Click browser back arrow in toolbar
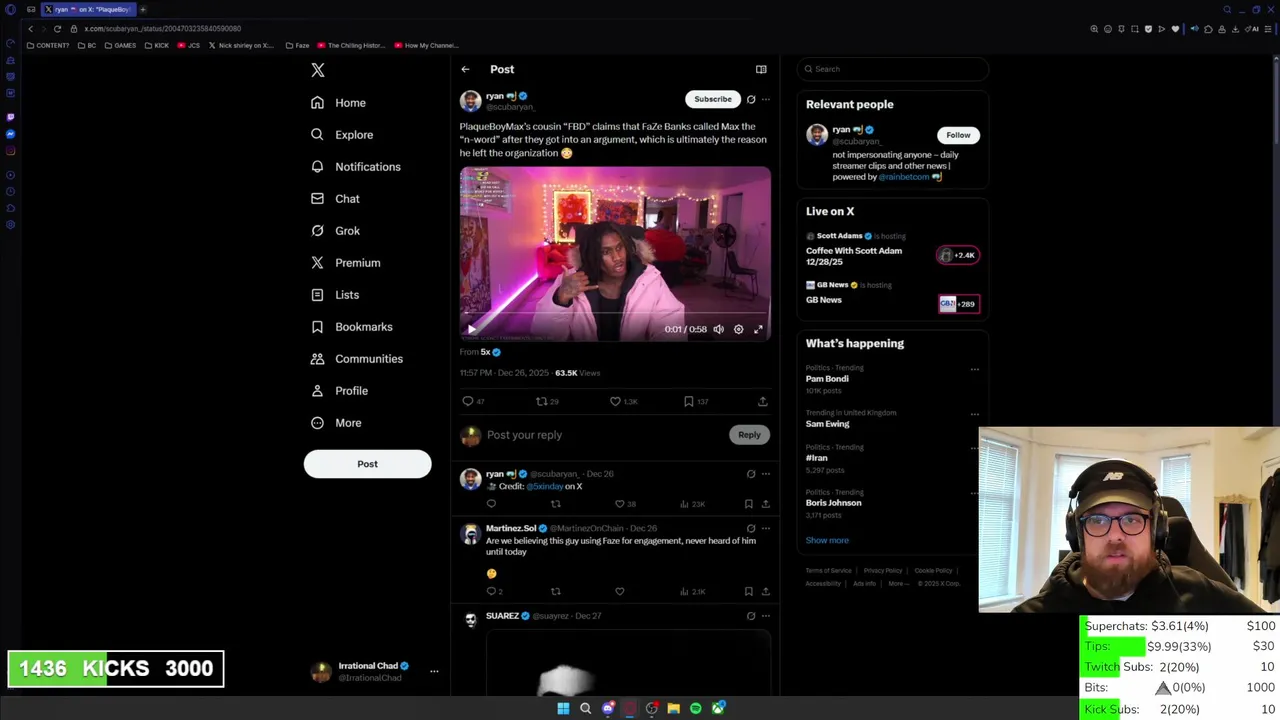 pos(30,29)
